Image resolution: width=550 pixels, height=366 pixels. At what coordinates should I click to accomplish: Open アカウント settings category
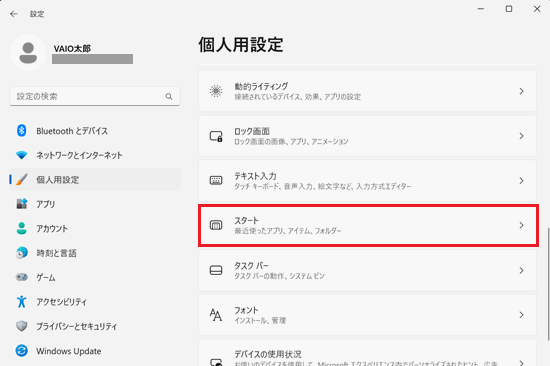click(x=95, y=228)
